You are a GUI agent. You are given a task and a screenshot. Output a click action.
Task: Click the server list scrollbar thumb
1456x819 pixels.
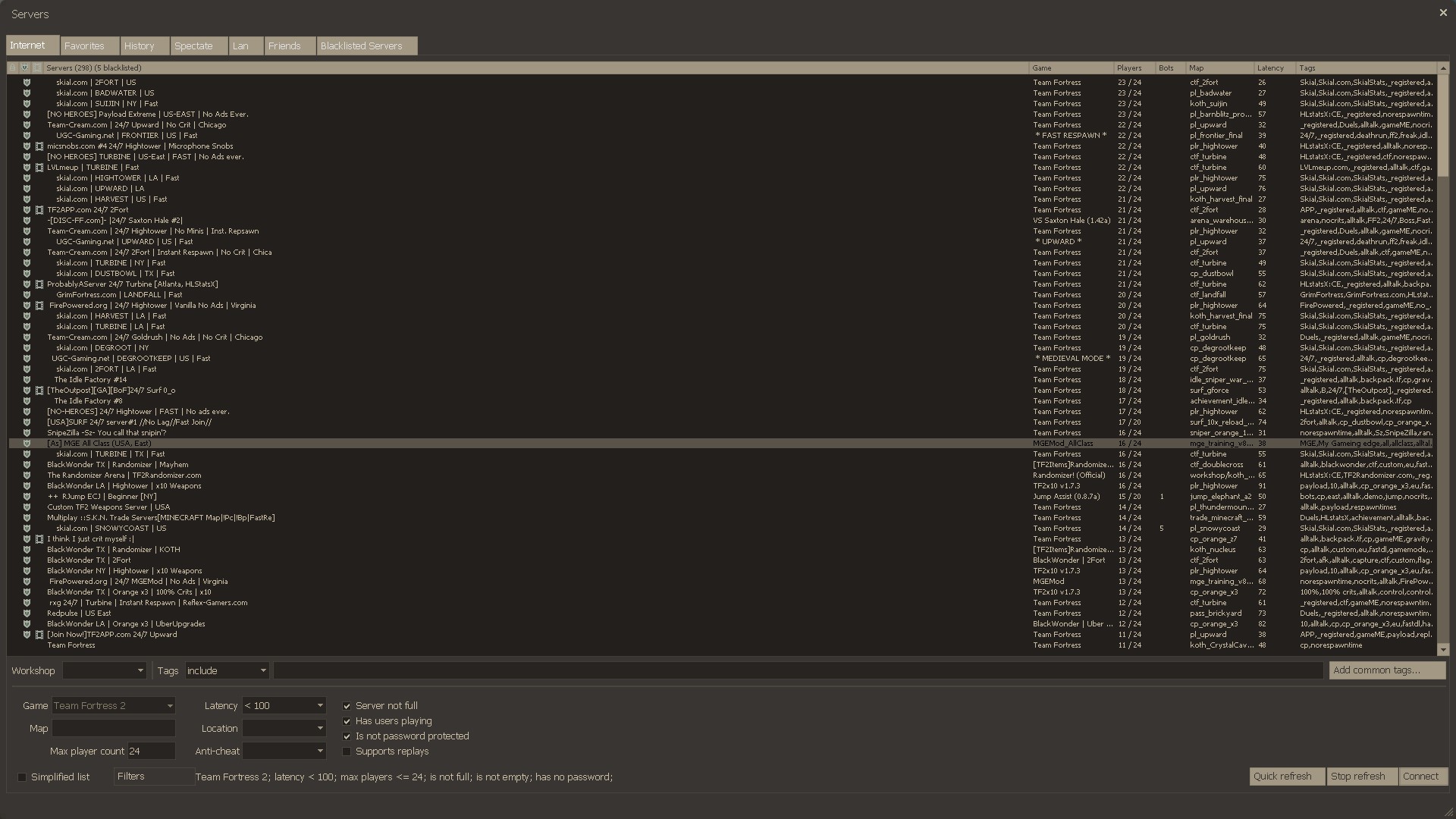1443,125
